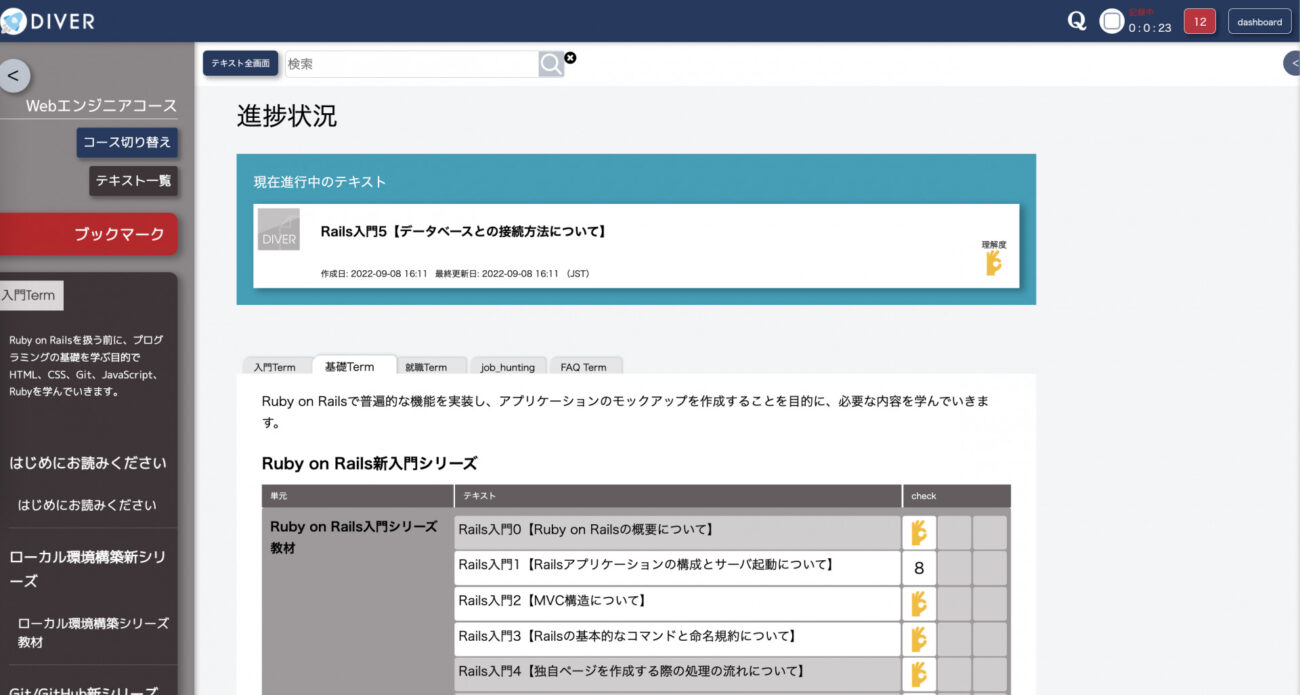The height and width of the screenshot is (695, 1300).
Task: Click the テキスト column header
Action: (678, 496)
